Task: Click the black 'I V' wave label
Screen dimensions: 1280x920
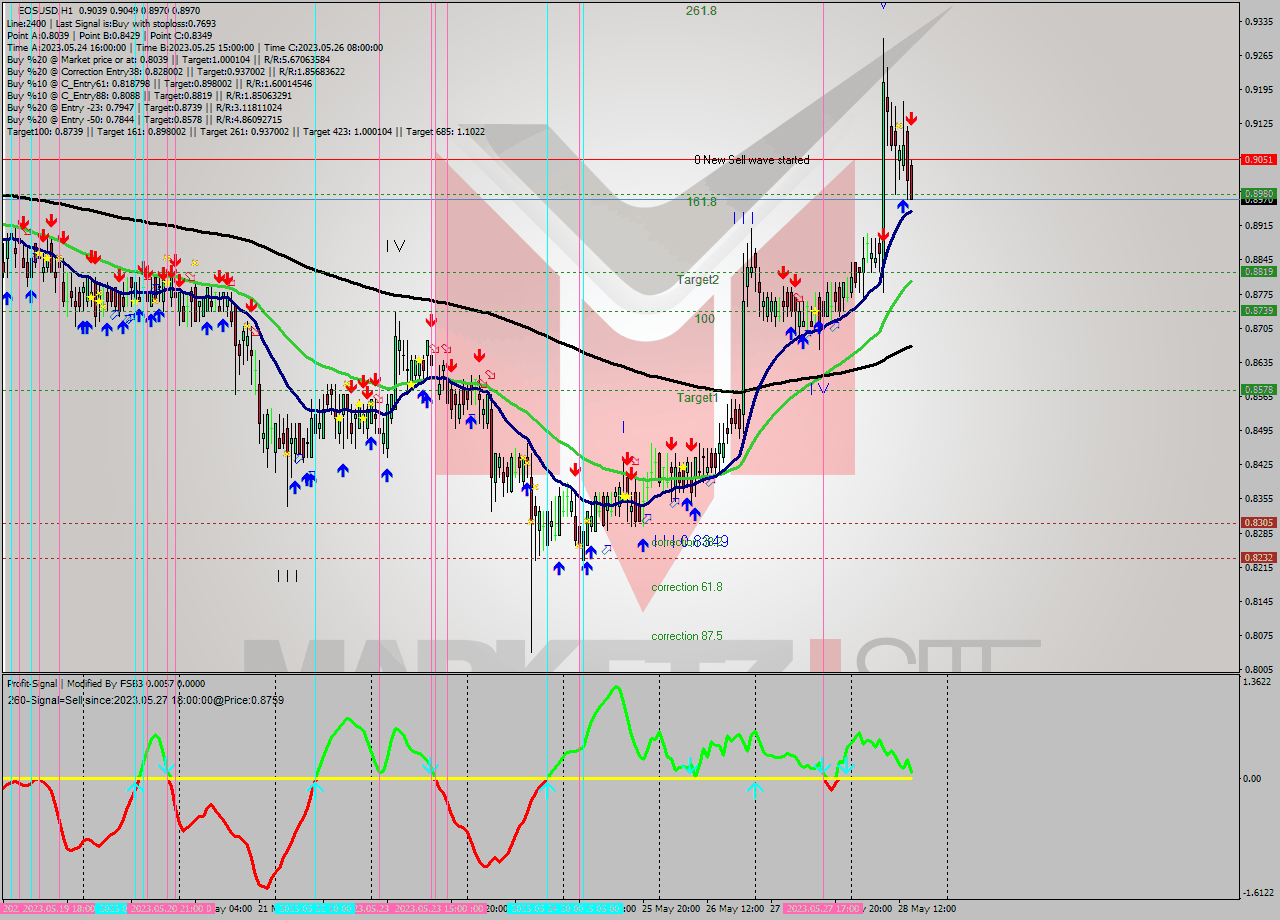Action: click(x=395, y=245)
